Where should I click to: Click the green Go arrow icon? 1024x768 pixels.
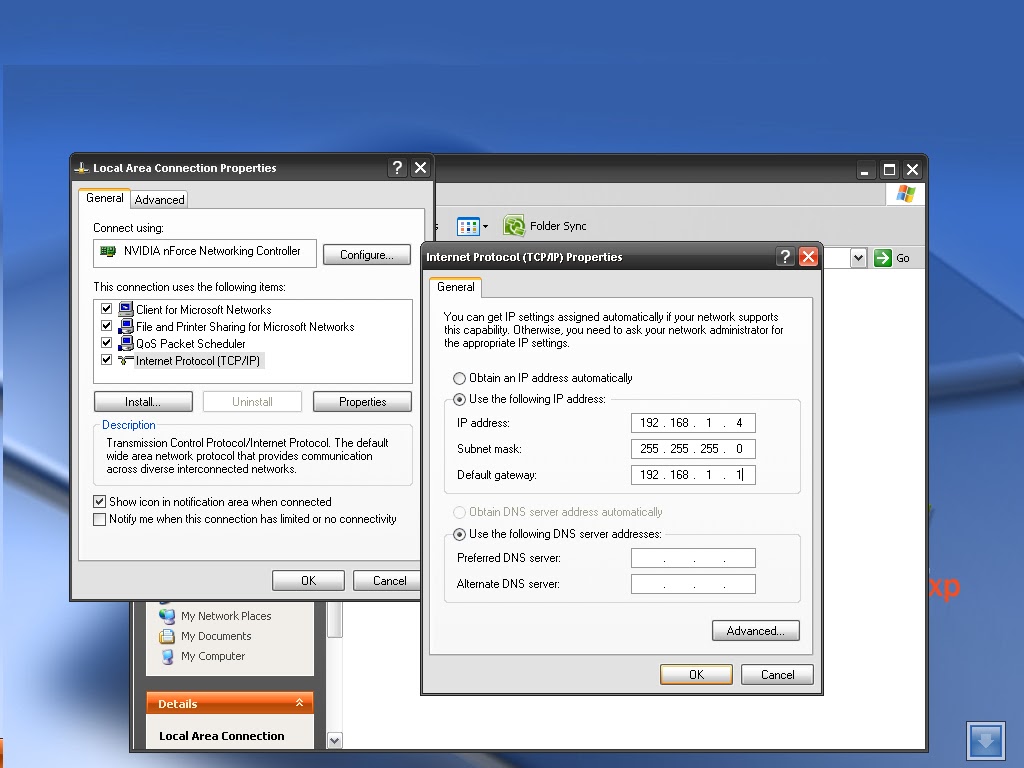click(882, 258)
